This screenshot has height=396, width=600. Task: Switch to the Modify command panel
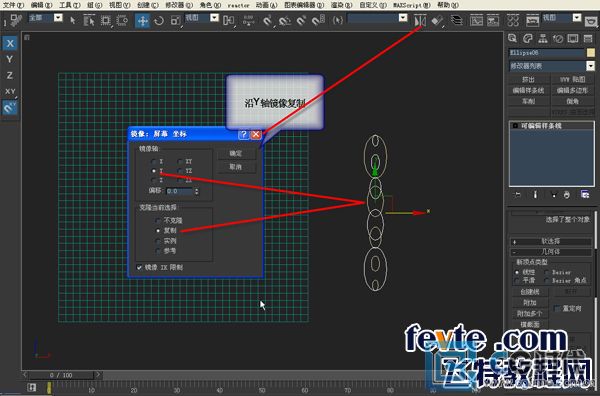pyautogui.click(x=528, y=38)
